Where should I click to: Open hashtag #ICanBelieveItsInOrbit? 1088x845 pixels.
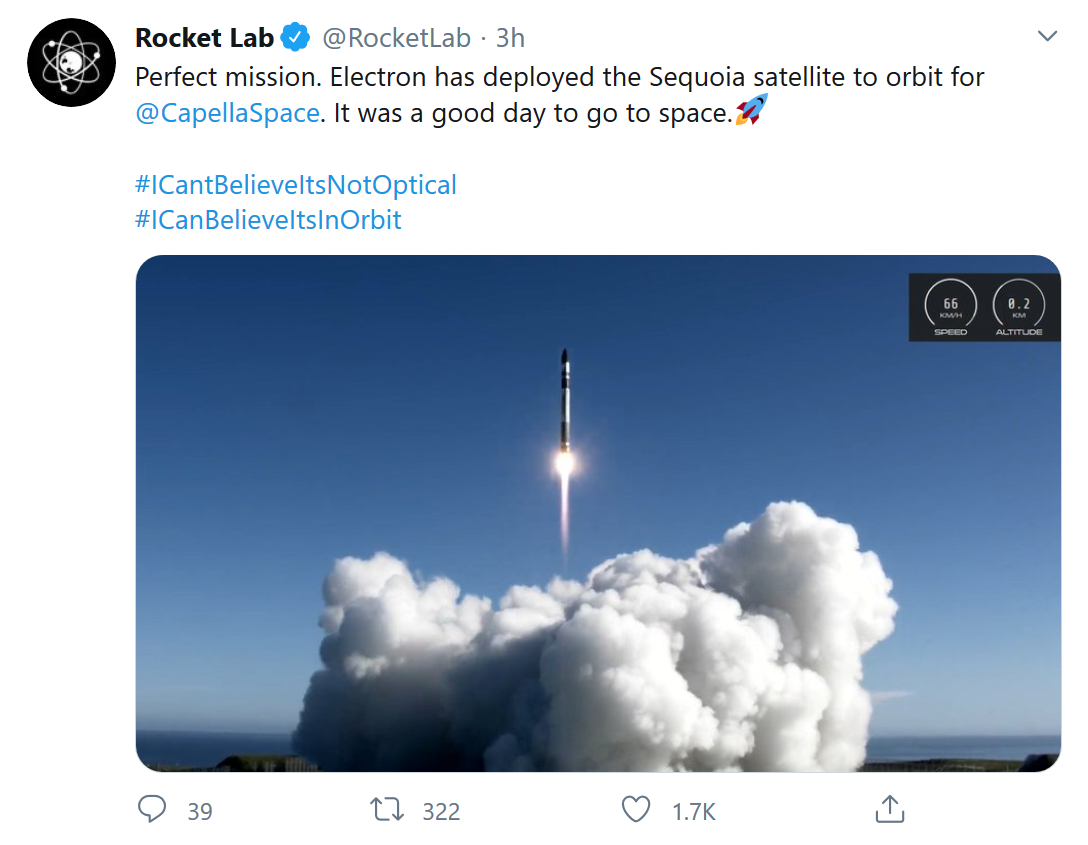(268, 220)
